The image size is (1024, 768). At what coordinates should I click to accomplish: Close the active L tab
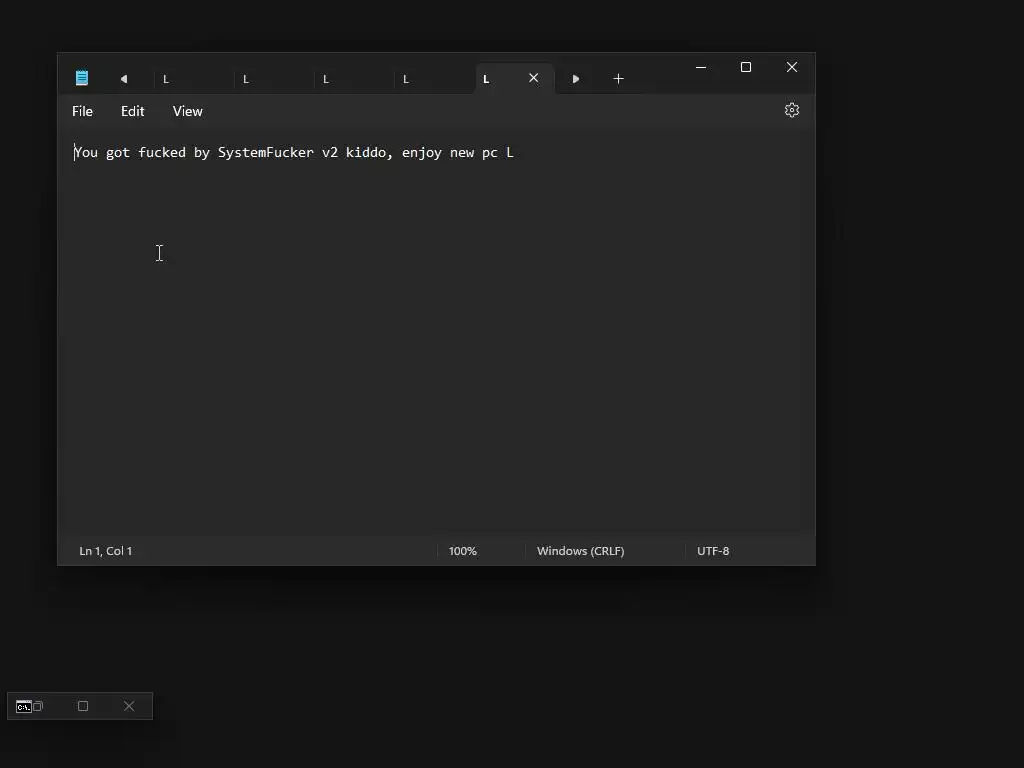(534, 78)
